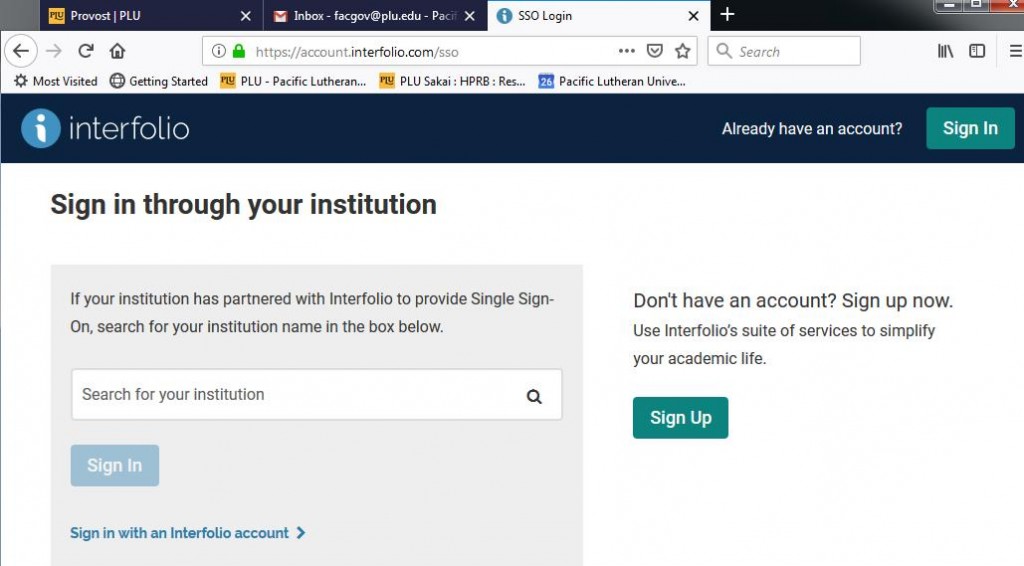Toggle the sidebar view icon
This screenshot has width=1024, height=566.
point(977,51)
